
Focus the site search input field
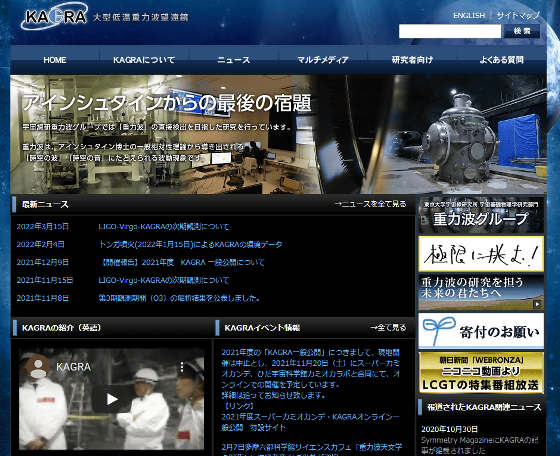pyautogui.click(x=450, y=31)
